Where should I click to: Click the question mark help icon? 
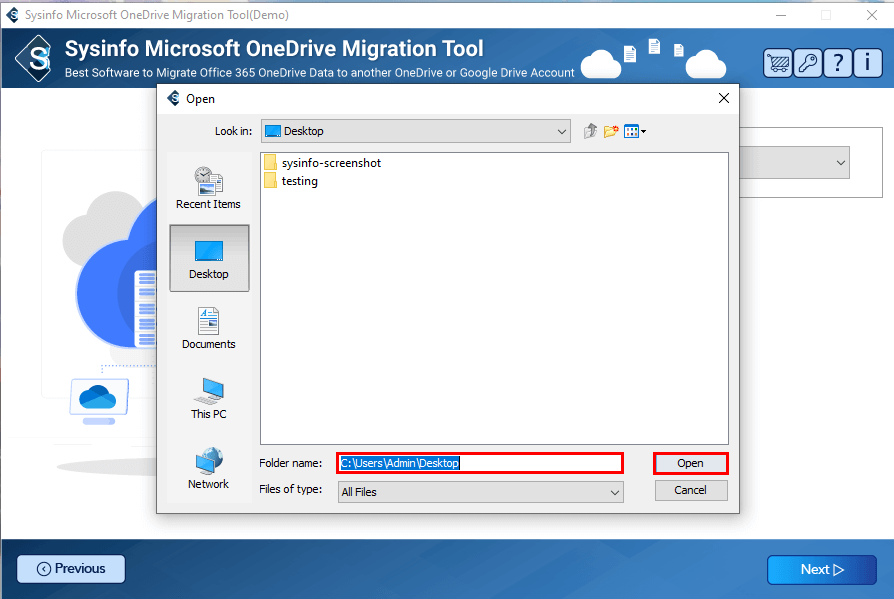point(838,63)
